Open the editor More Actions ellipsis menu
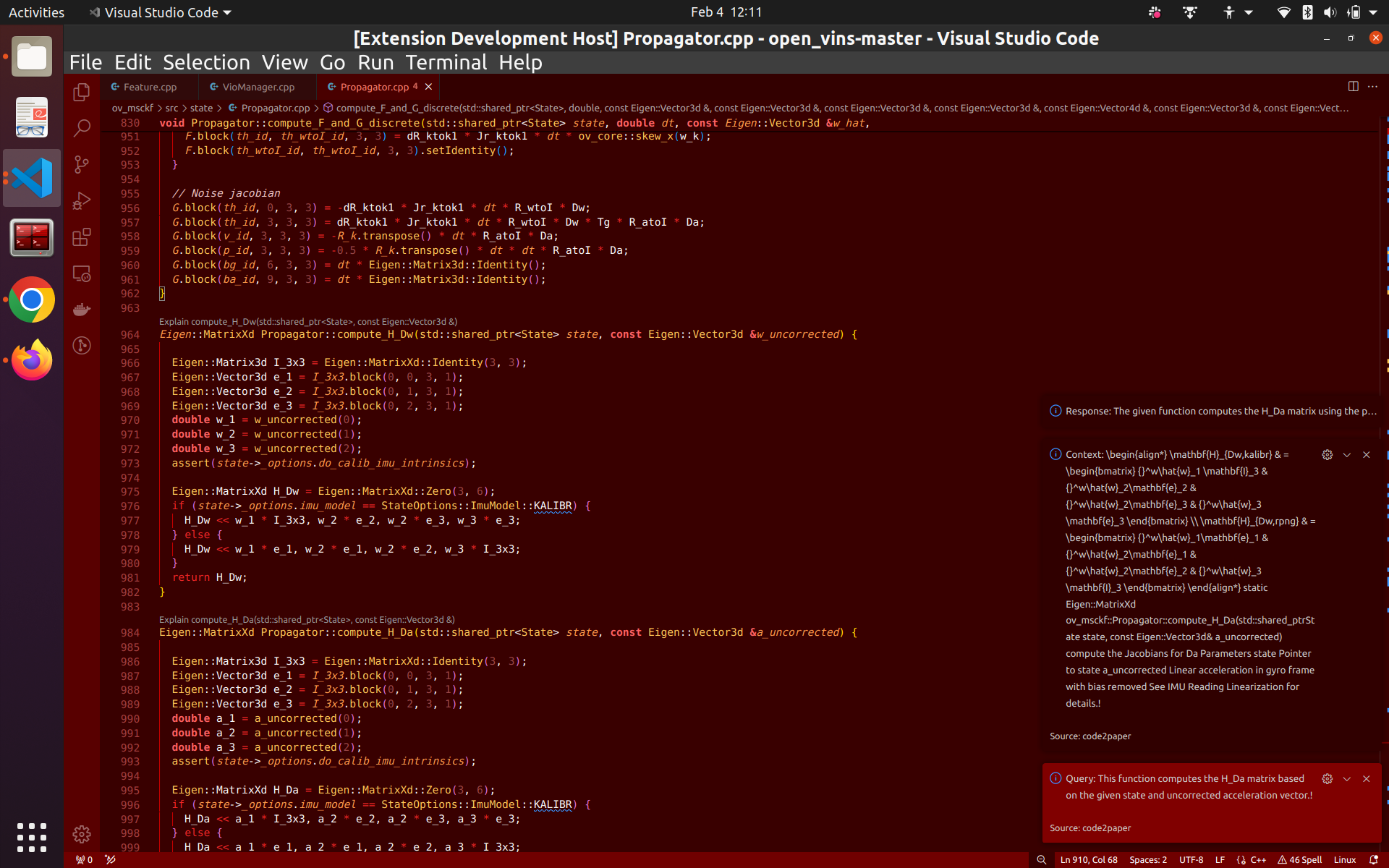The height and width of the screenshot is (868, 1389). (x=1373, y=86)
